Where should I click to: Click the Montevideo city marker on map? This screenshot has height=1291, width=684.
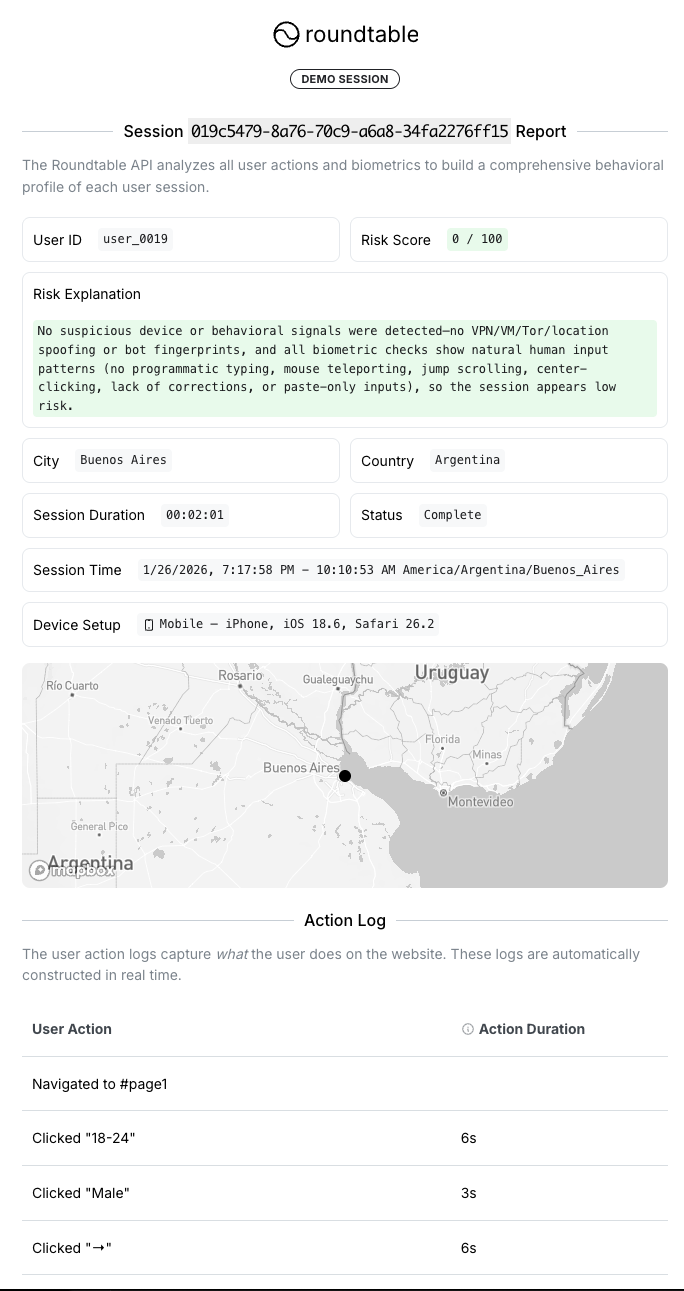[x=444, y=792]
